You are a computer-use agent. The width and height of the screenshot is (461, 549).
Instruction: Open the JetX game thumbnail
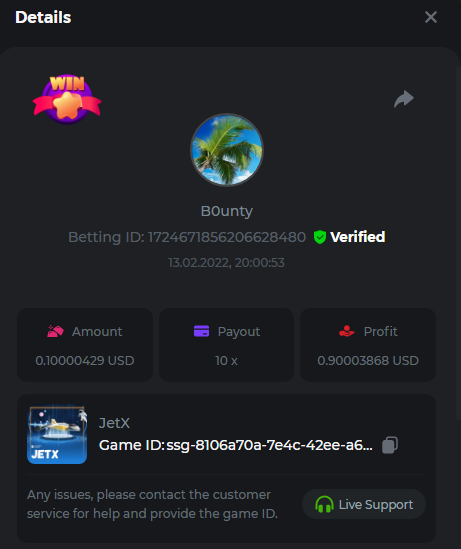tap(57, 434)
